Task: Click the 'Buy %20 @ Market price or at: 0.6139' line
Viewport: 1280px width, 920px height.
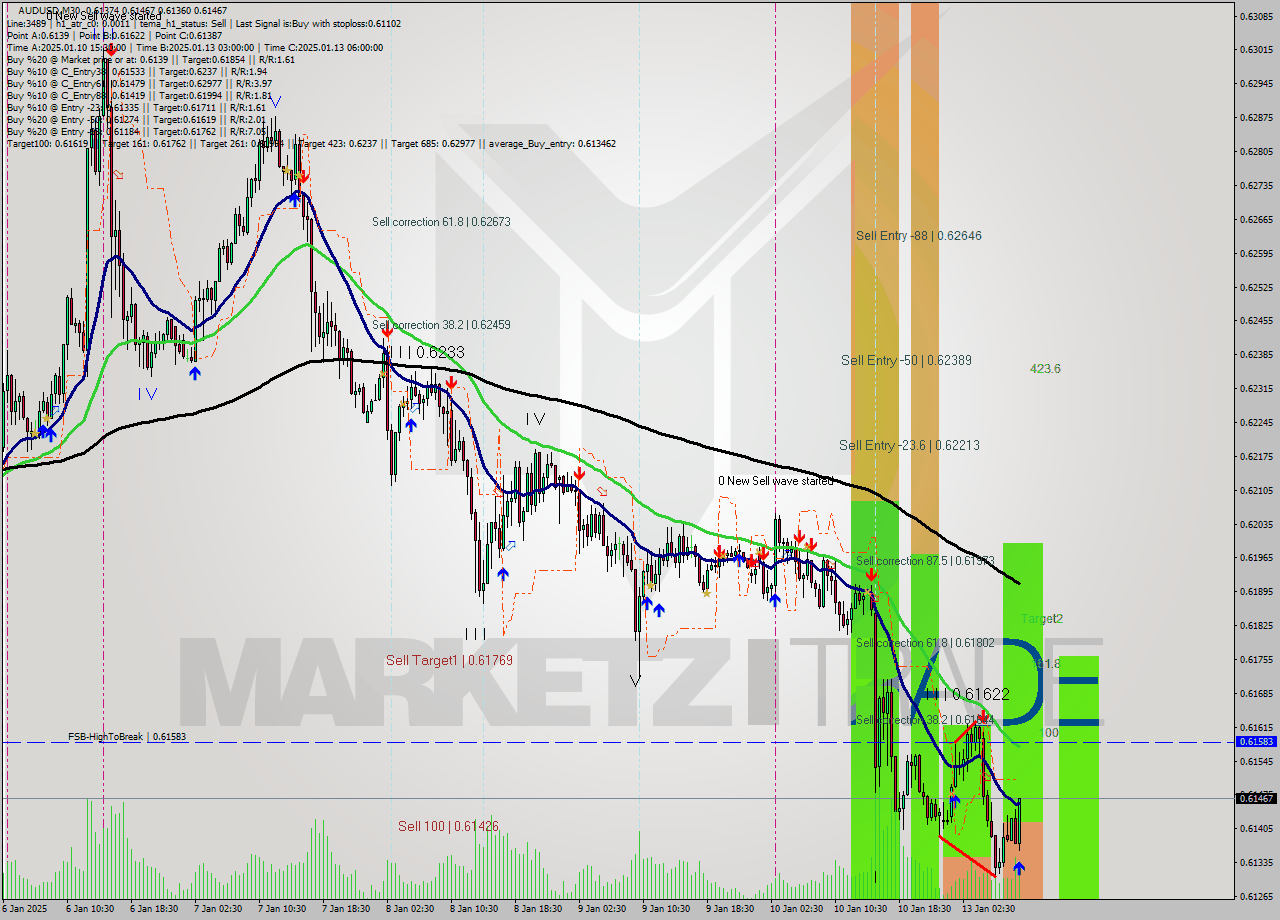Action: coord(151,59)
